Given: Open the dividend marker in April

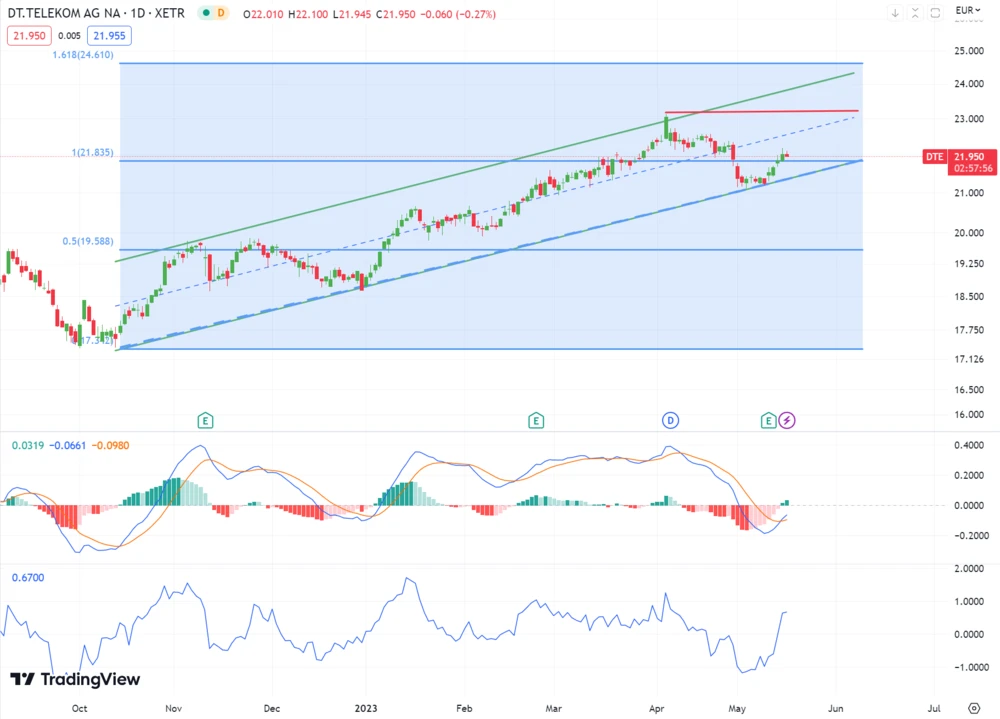Looking at the screenshot, I should tap(670, 420).
